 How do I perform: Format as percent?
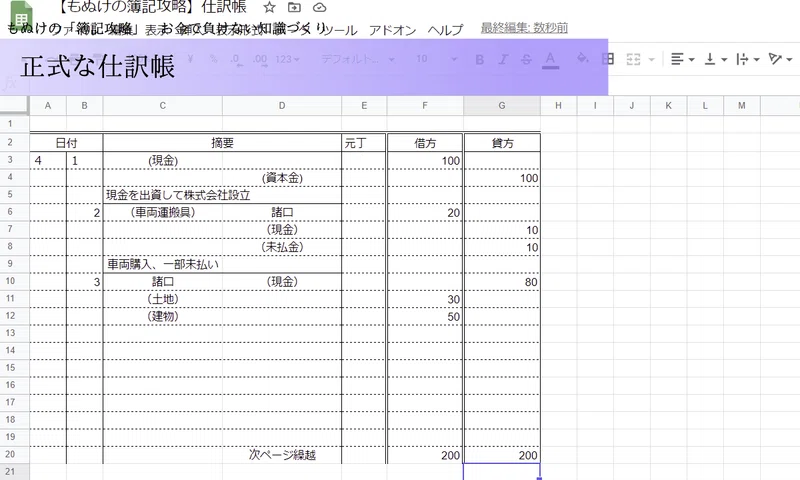click(x=213, y=59)
